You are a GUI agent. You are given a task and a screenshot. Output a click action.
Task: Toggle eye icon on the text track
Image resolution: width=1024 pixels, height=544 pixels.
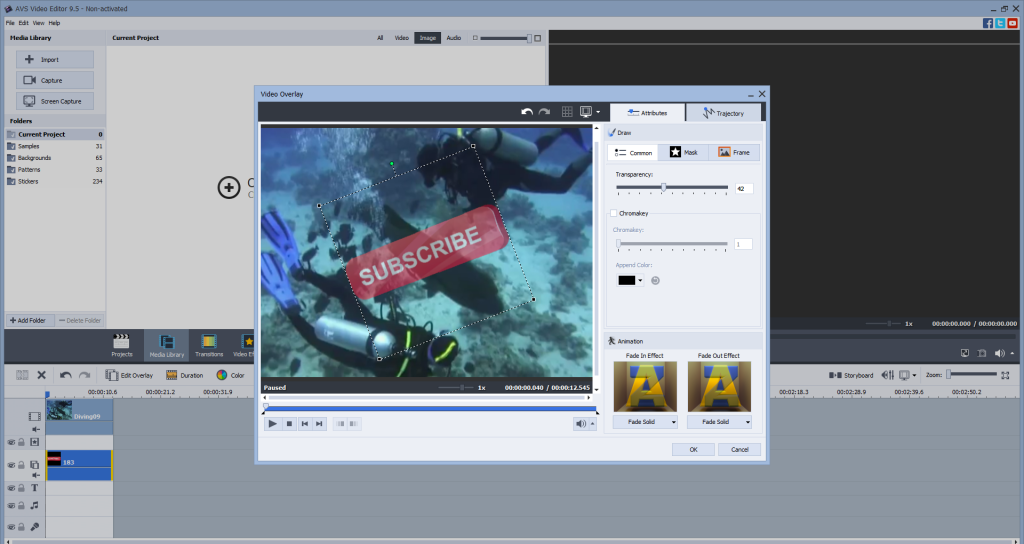(x=11, y=488)
